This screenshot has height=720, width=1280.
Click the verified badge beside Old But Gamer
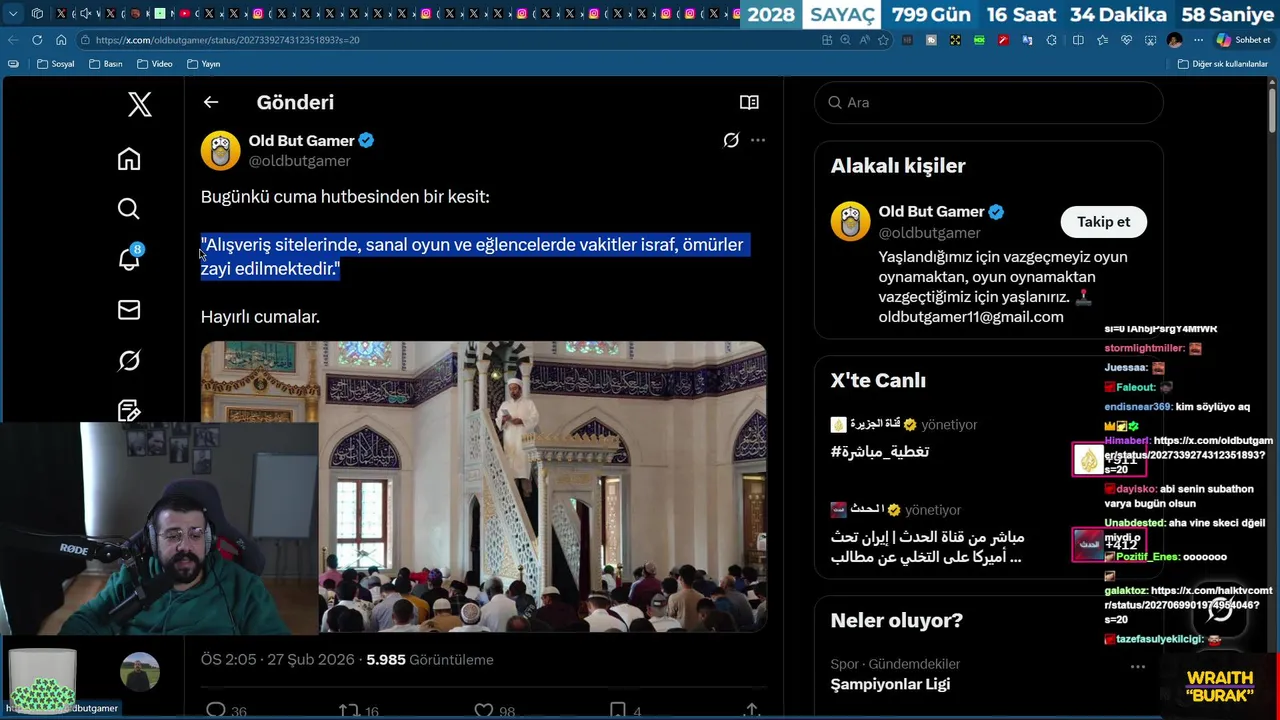coord(367,140)
